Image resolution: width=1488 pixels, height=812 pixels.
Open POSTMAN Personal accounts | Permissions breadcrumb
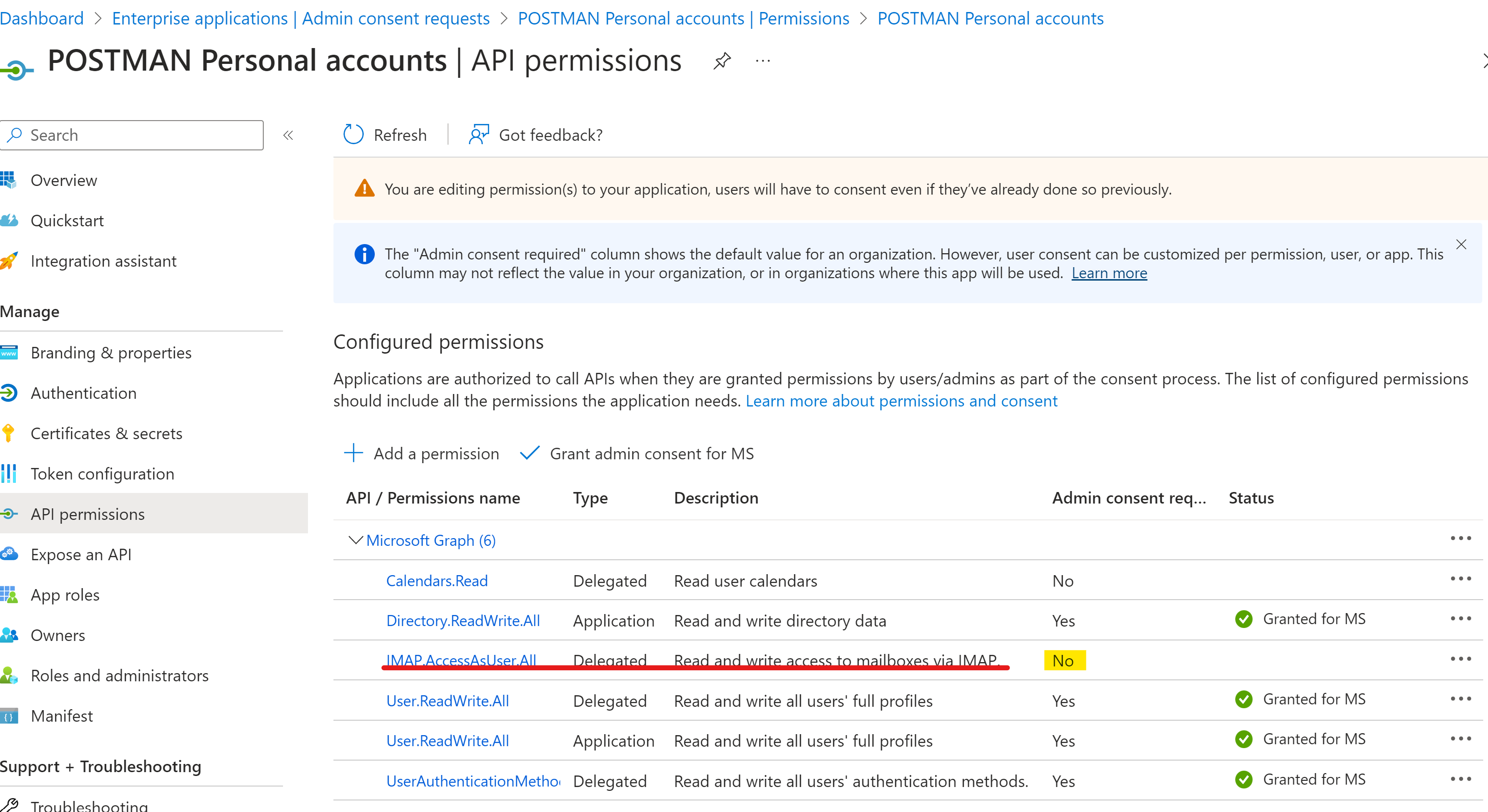coord(683,18)
